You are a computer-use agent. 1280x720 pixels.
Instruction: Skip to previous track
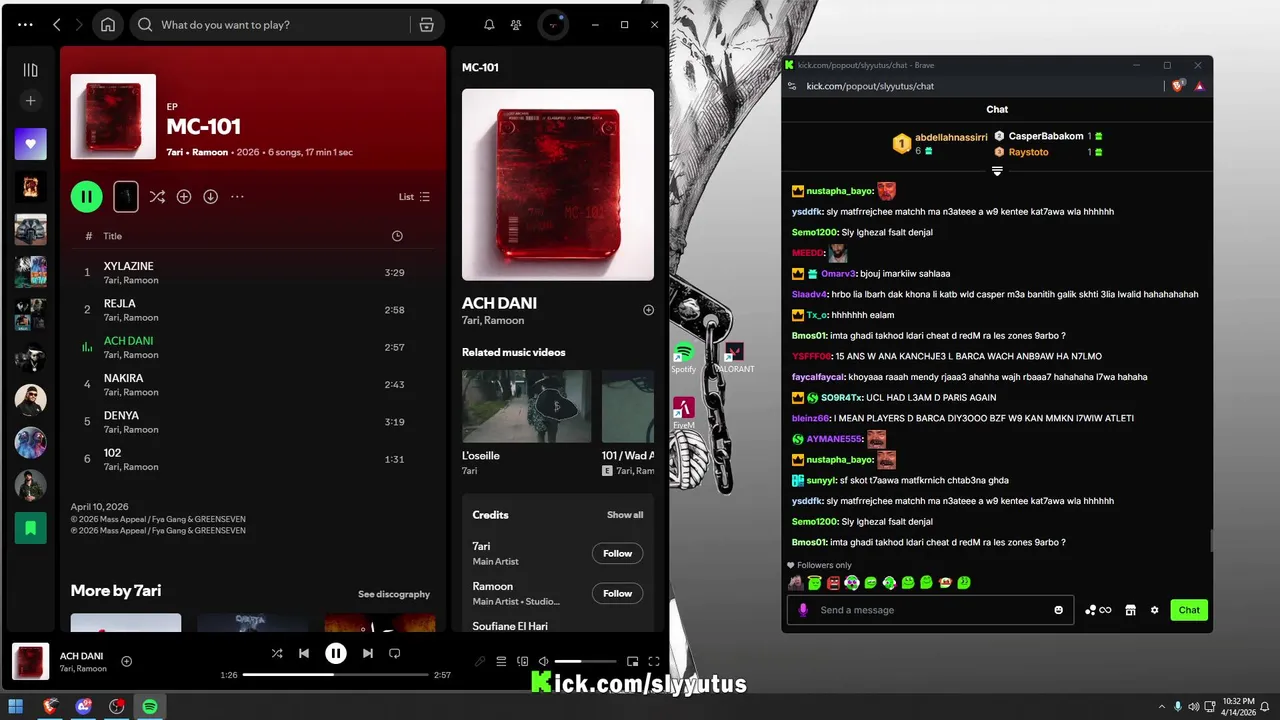(304, 653)
